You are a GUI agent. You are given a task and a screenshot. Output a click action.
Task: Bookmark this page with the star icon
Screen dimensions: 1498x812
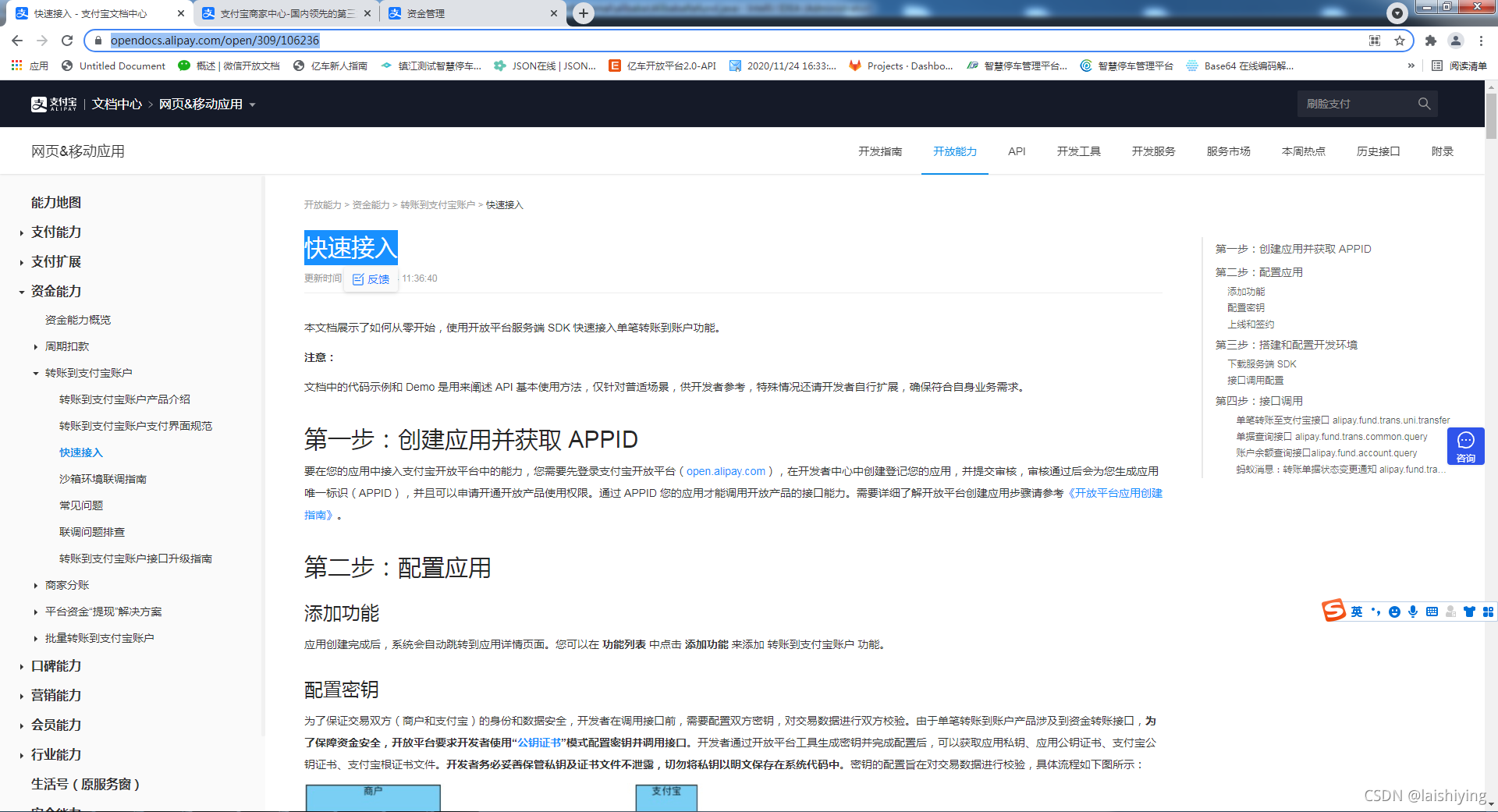pyautogui.click(x=1400, y=41)
